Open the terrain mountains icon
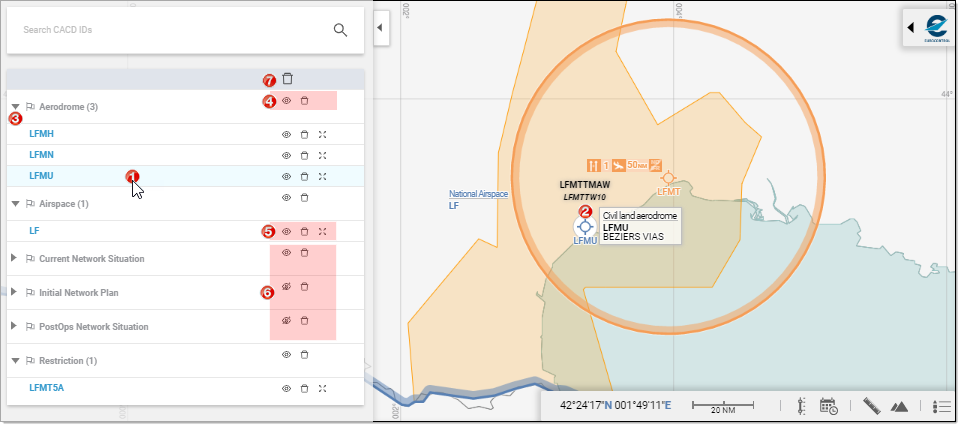961x427 pixels. click(x=899, y=406)
